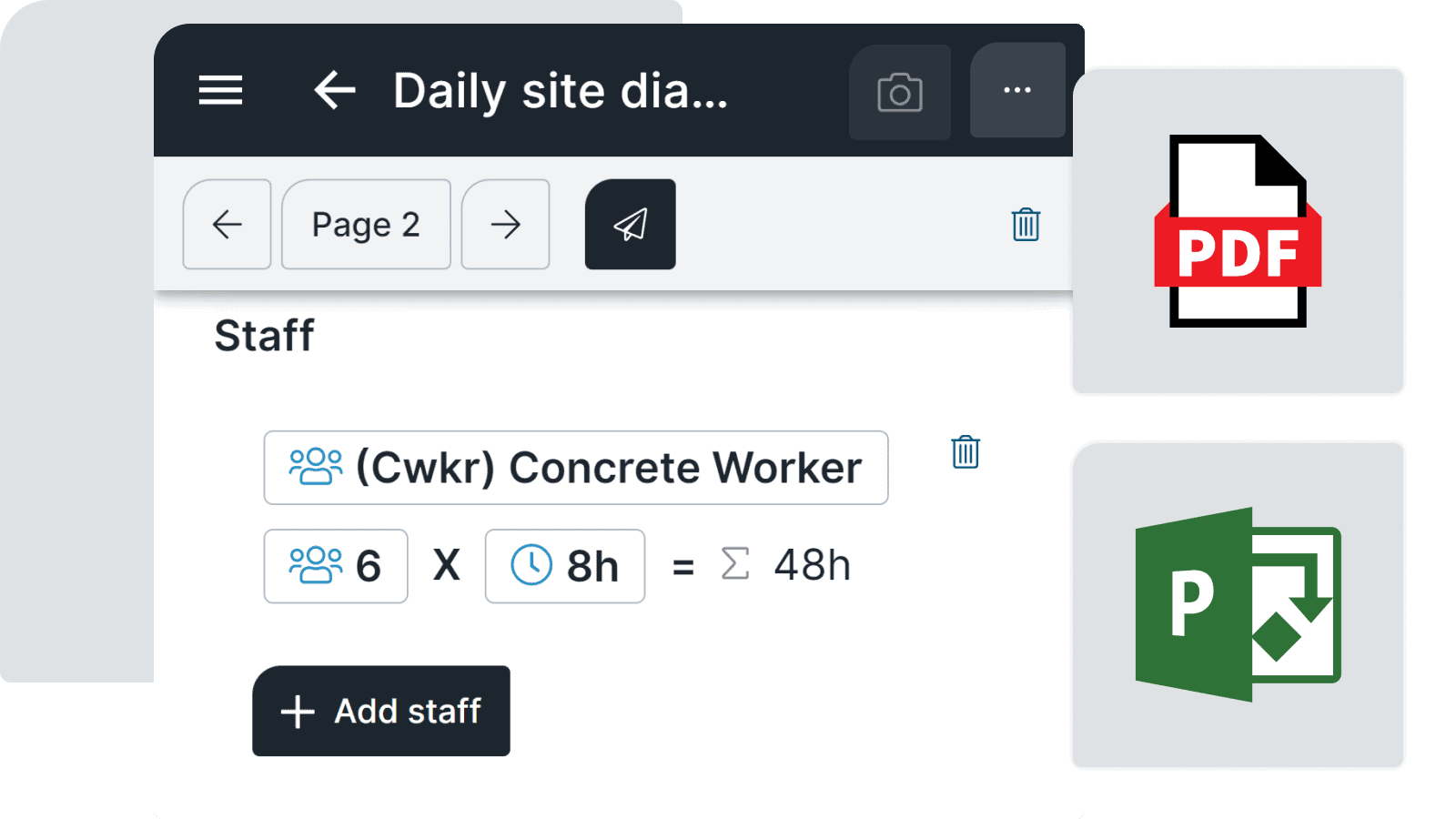Select the Staff section heading
The height and width of the screenshot is (819, 1456).
pos(264,336)
